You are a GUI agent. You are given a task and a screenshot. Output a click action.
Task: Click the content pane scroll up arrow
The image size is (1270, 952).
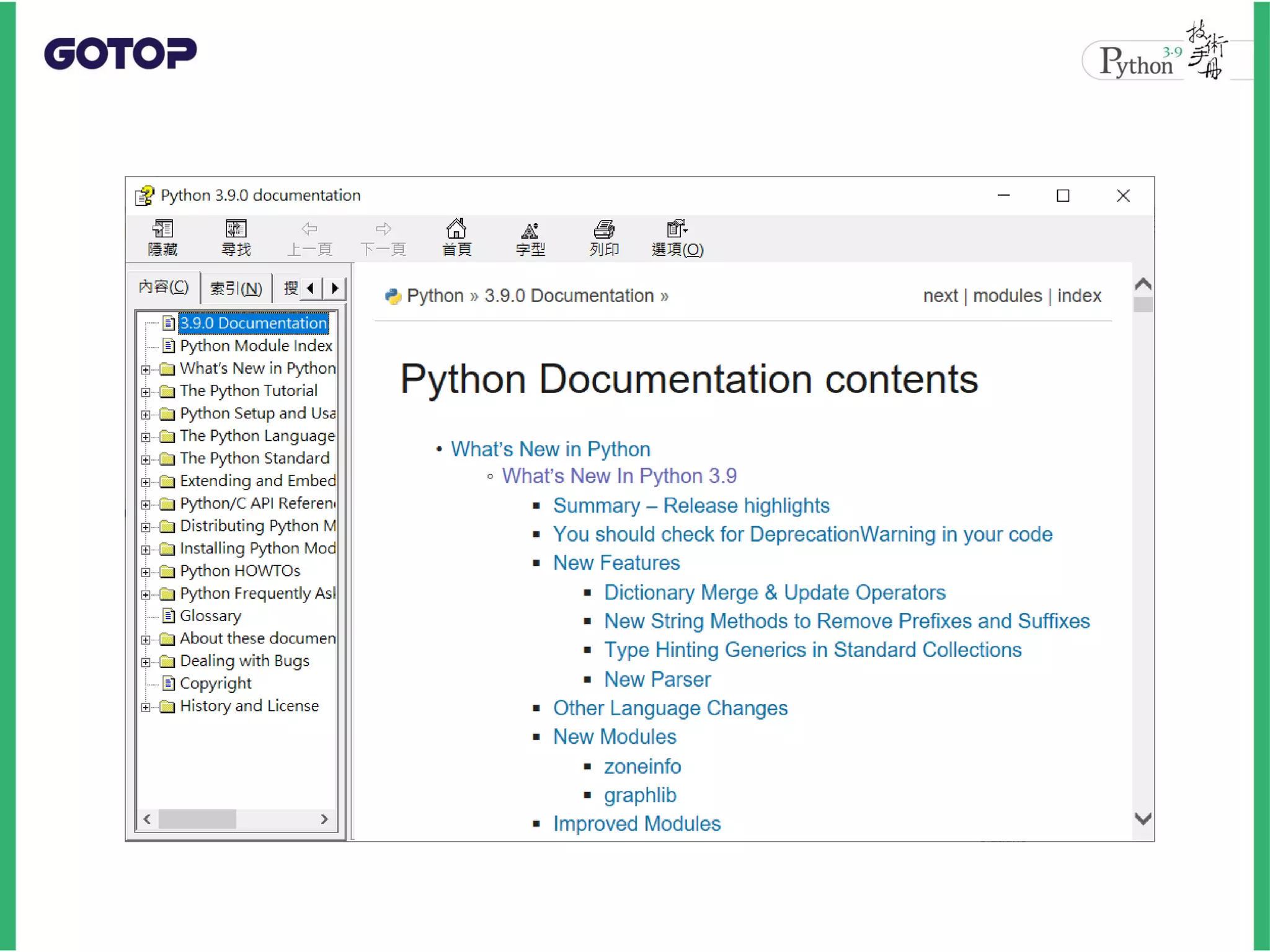[1143, 284]
